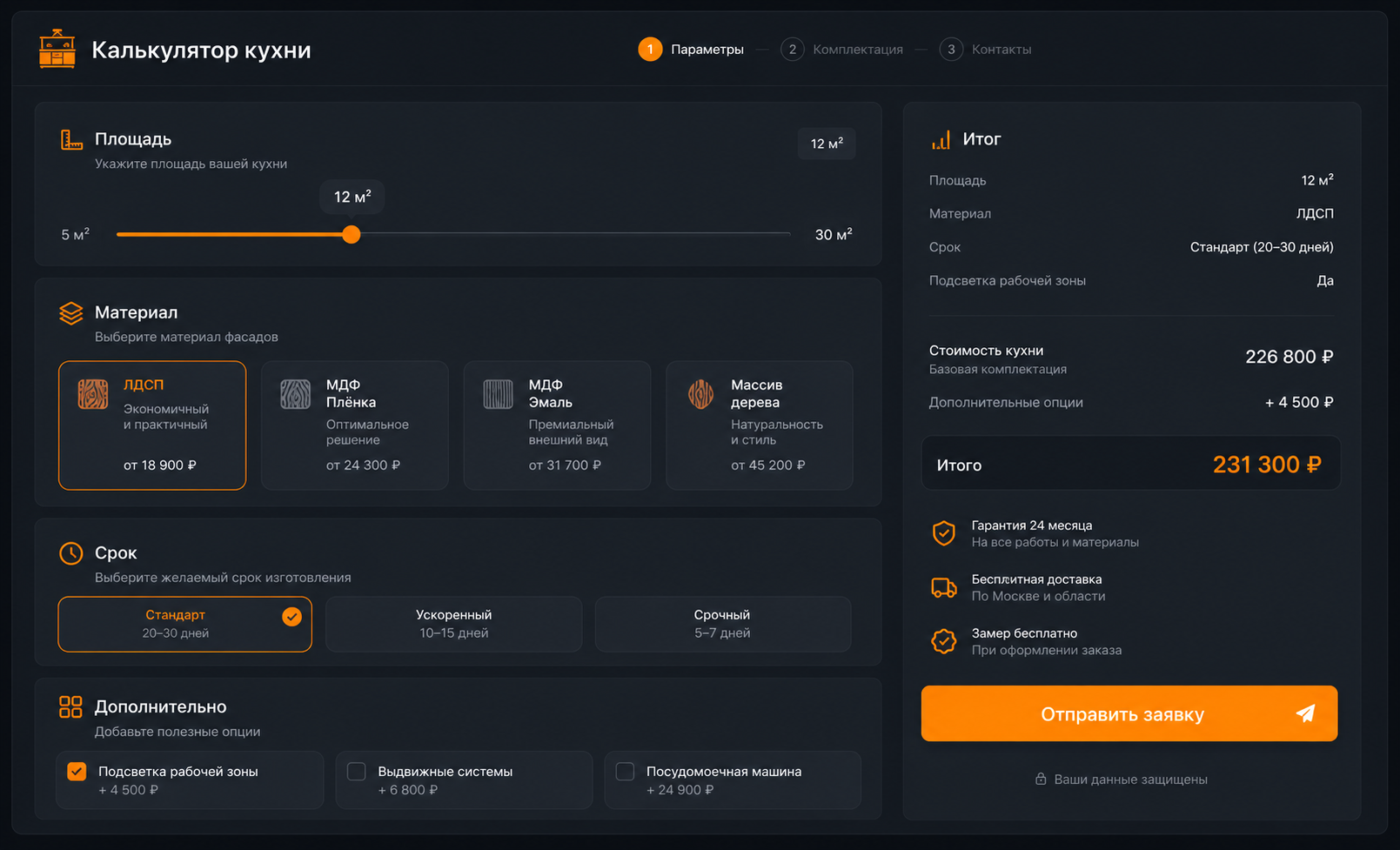Click Подсветка рабочей зоны value Да
1400x850 pixels.
1325,280
